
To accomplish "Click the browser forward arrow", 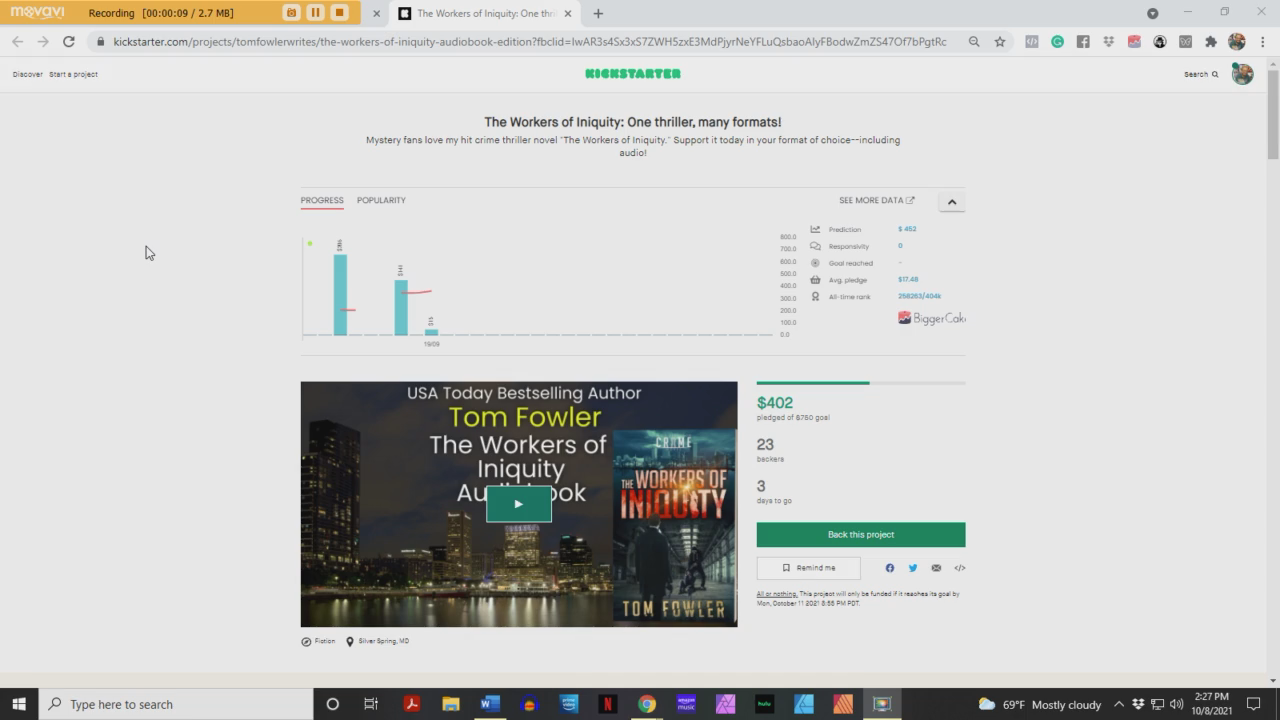I will 43,41.
